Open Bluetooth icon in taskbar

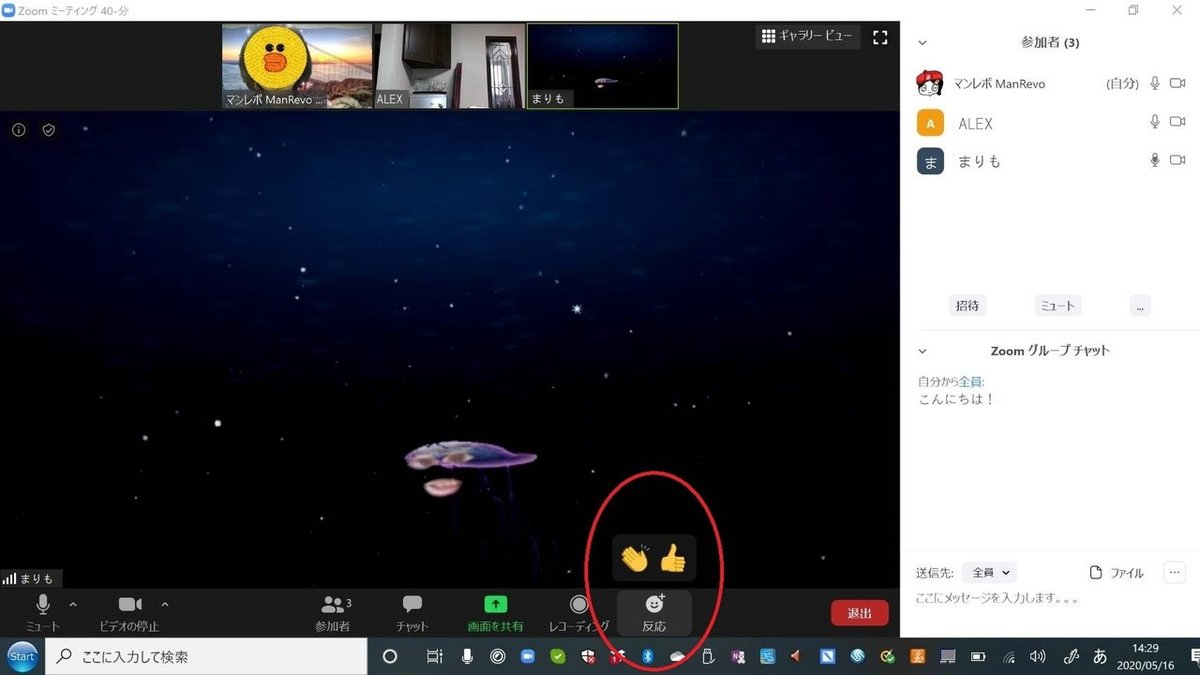point(646,657)
